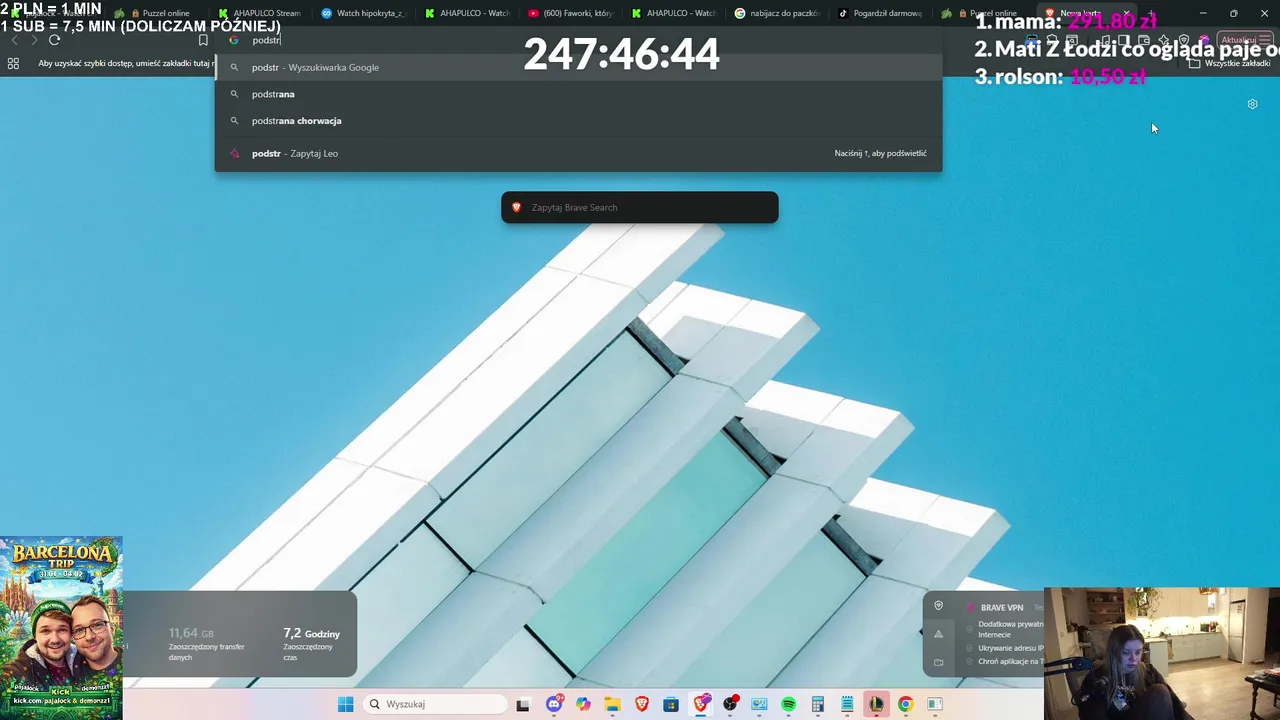Open Spotify from the taskbar
This screenshot has height=720, width=1280.
pyautogui.click(x=788, y=704)
